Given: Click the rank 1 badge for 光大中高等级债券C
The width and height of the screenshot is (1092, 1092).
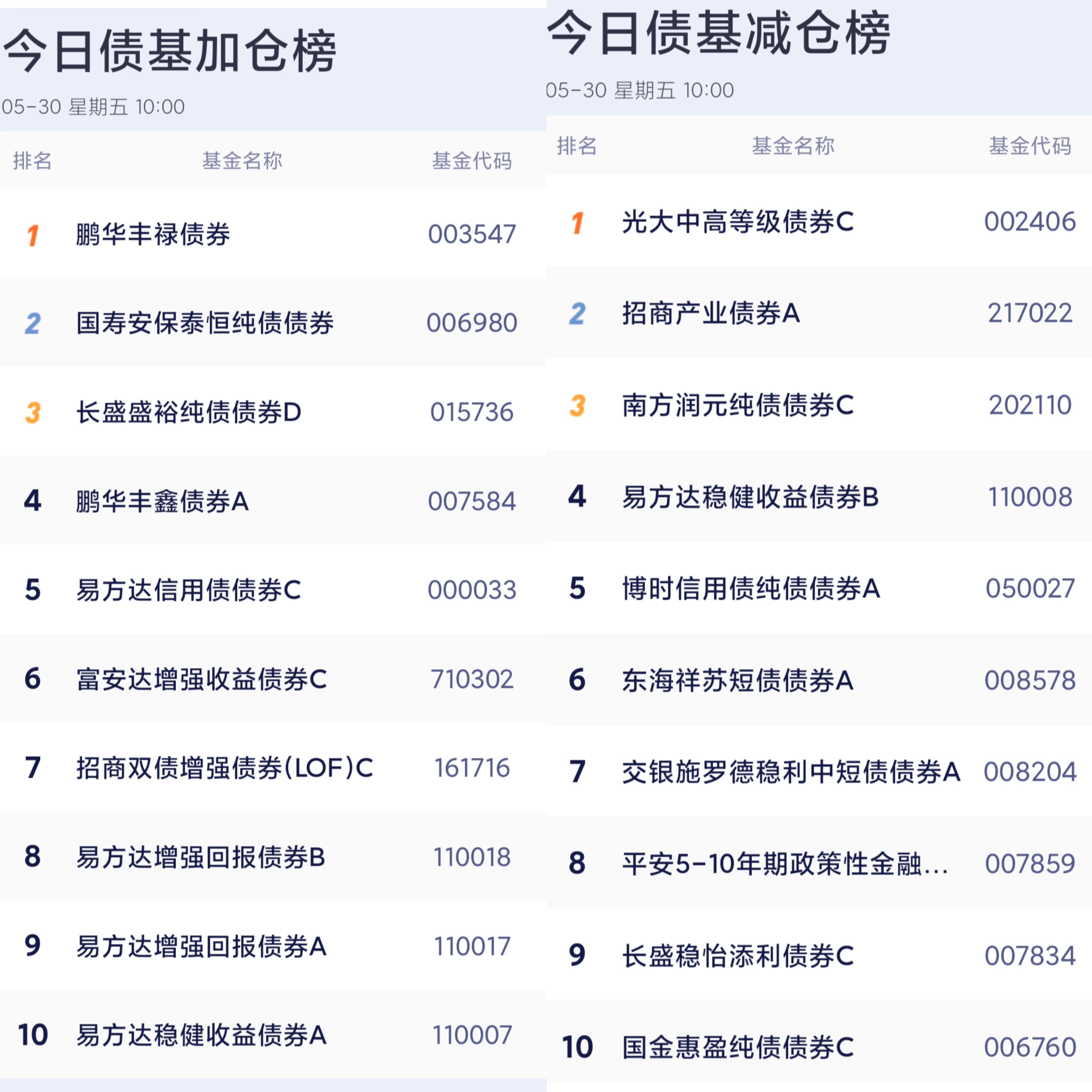Looking at the screenshot, I should click(x=577, y=222).
